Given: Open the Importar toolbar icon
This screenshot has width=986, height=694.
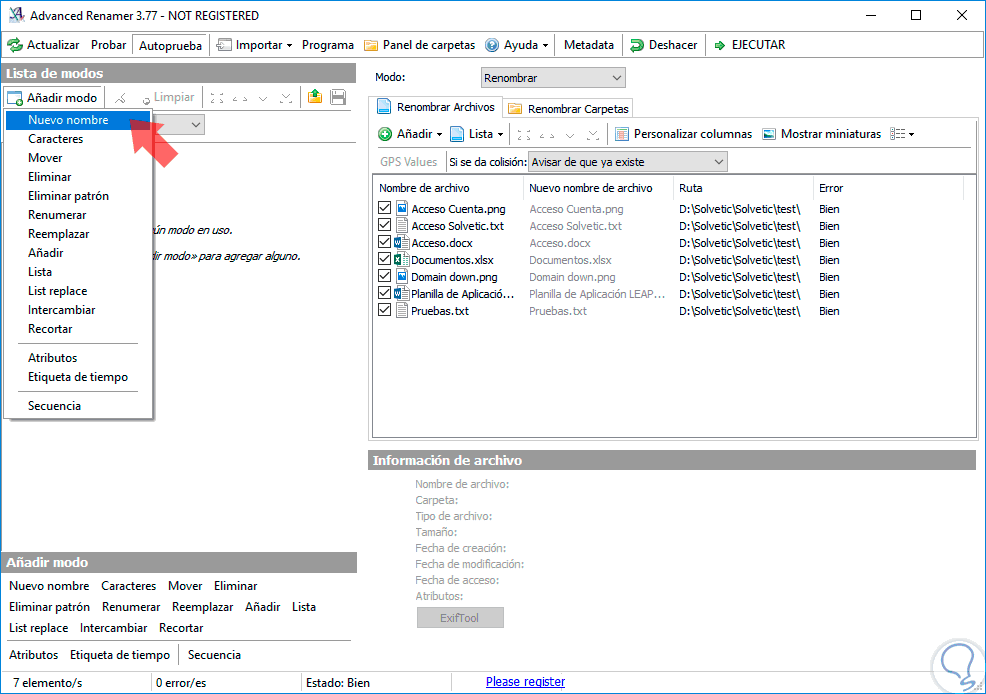Looking at the screenshot, I should click(224, 45).
